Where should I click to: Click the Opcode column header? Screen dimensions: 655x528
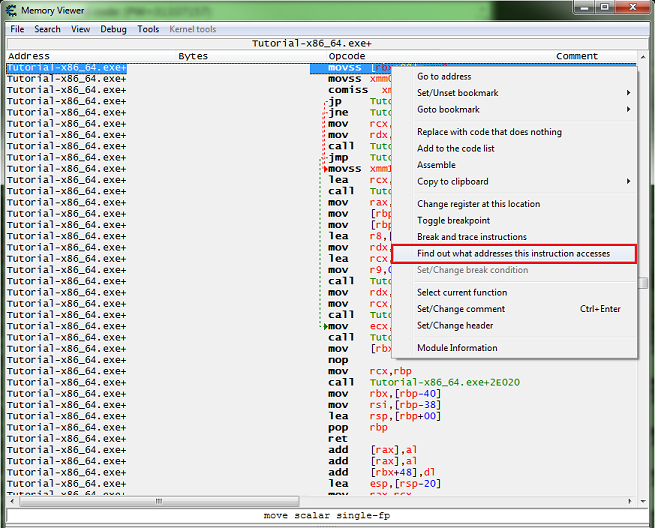pos(347,56)
